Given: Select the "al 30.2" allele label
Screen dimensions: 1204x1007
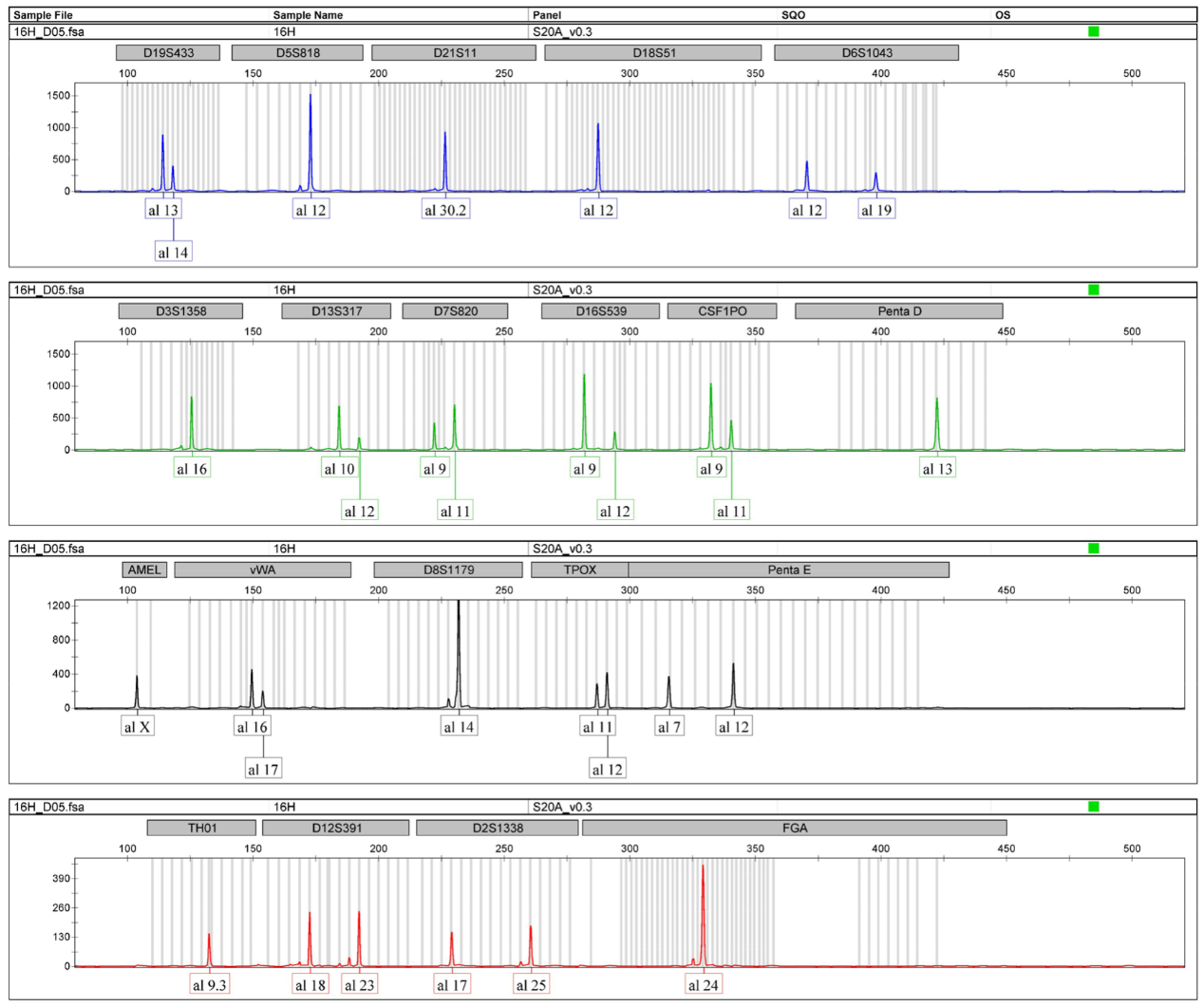Looking at the screenshot, I should tap(445, 210).
